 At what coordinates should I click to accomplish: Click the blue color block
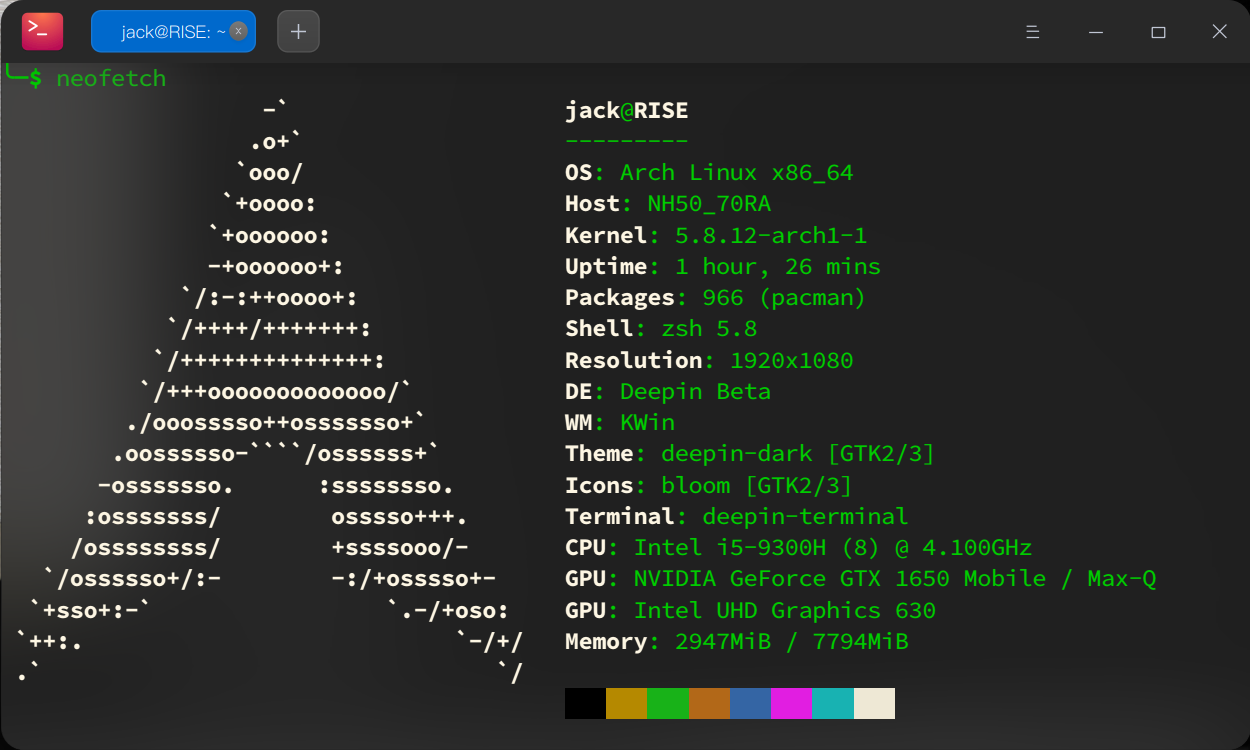click(x=750, y=703)
